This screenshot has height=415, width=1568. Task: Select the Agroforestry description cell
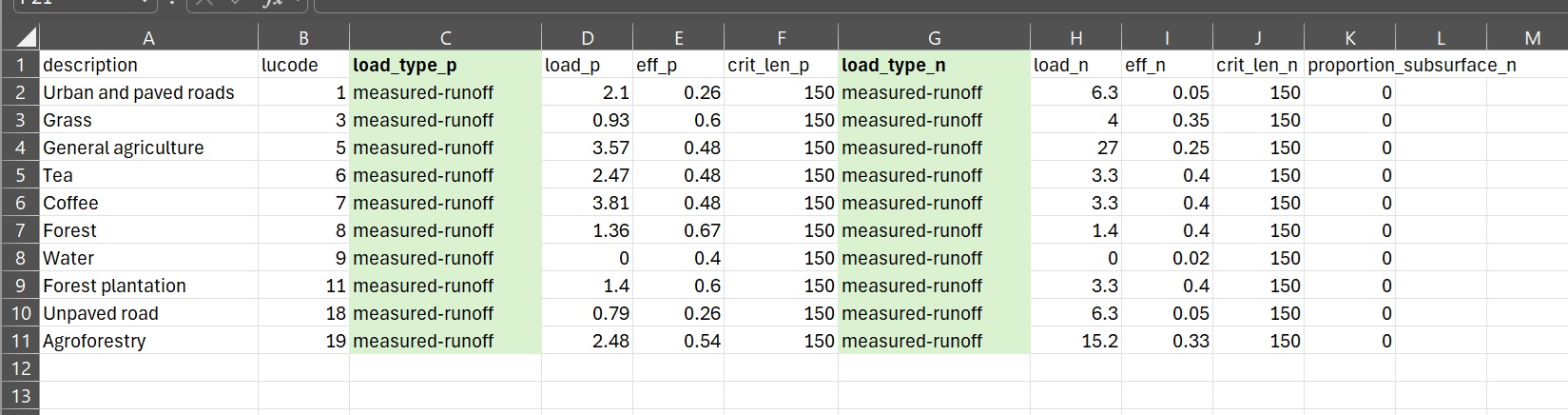(x=94, y=341)
